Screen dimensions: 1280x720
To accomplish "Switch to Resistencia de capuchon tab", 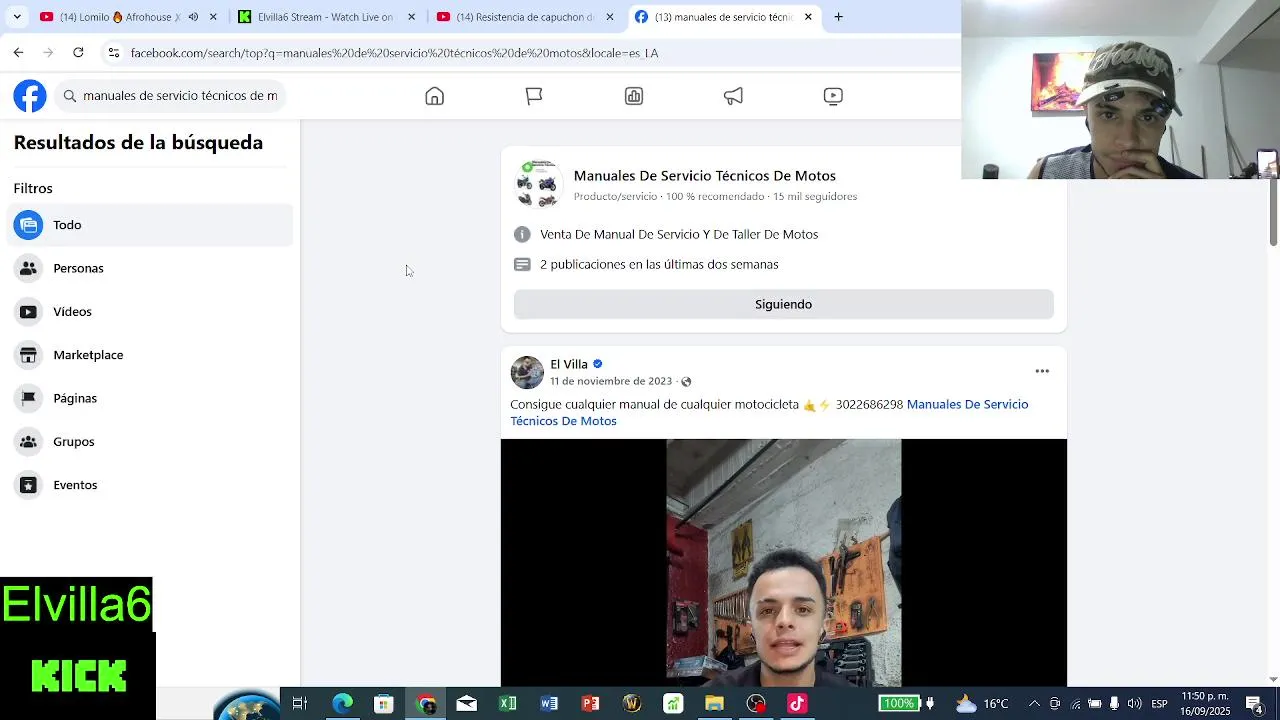I will pos(525,17).
